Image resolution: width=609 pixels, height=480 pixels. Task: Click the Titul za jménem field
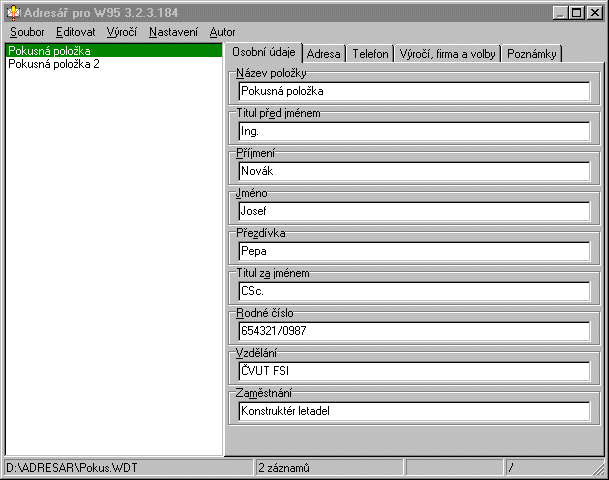(x=414, y=291)
